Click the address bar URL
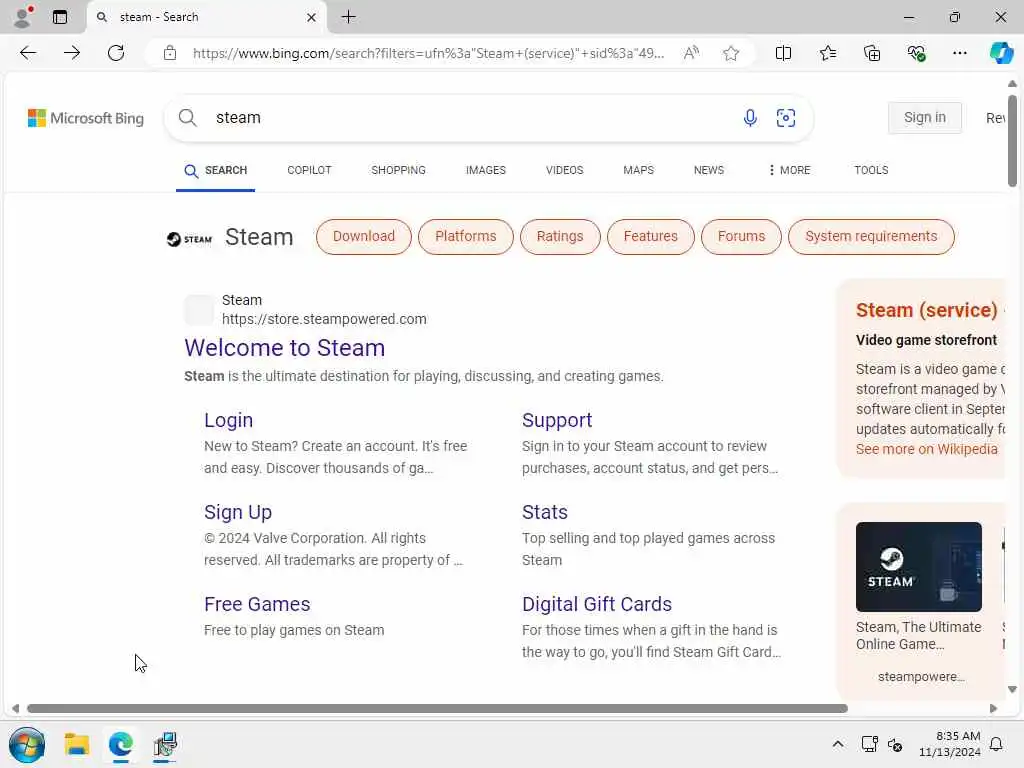Viewport: 1024px width, 768px height. pos(428,53)
